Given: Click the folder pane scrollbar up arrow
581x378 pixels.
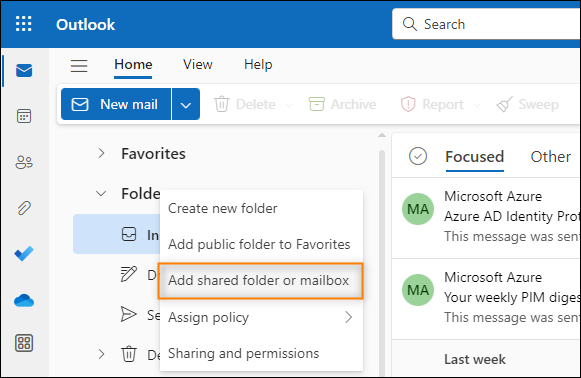Looking at the screenshot, I should point(382,136).
